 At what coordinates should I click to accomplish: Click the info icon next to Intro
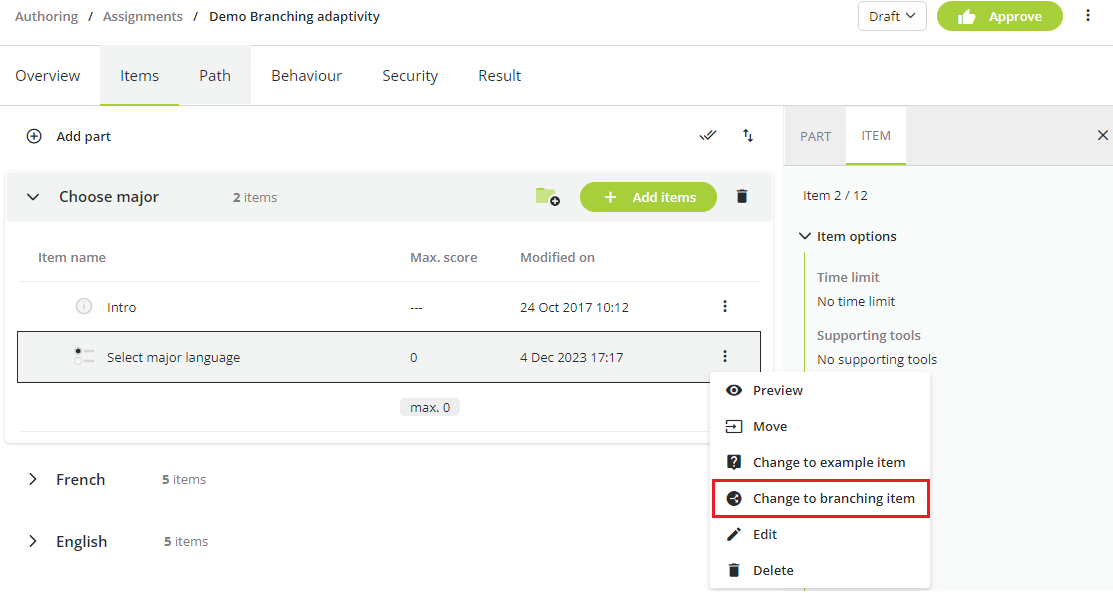84,307
